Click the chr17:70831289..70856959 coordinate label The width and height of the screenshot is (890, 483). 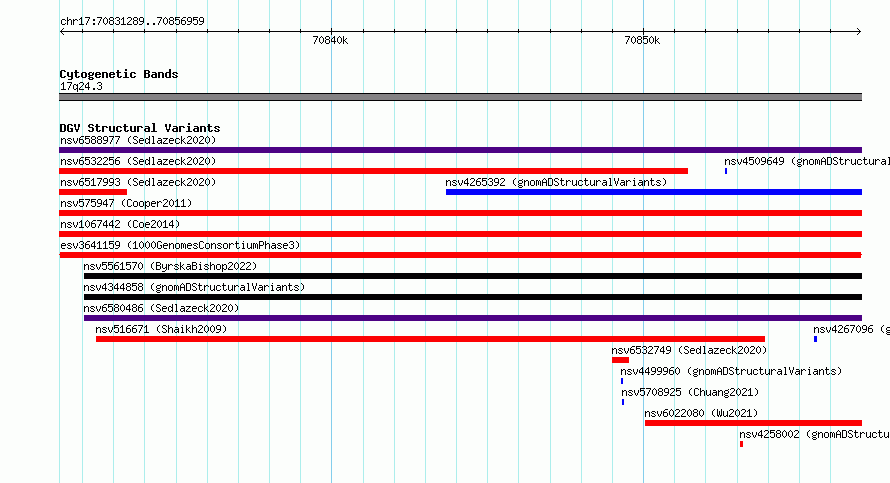132,21
